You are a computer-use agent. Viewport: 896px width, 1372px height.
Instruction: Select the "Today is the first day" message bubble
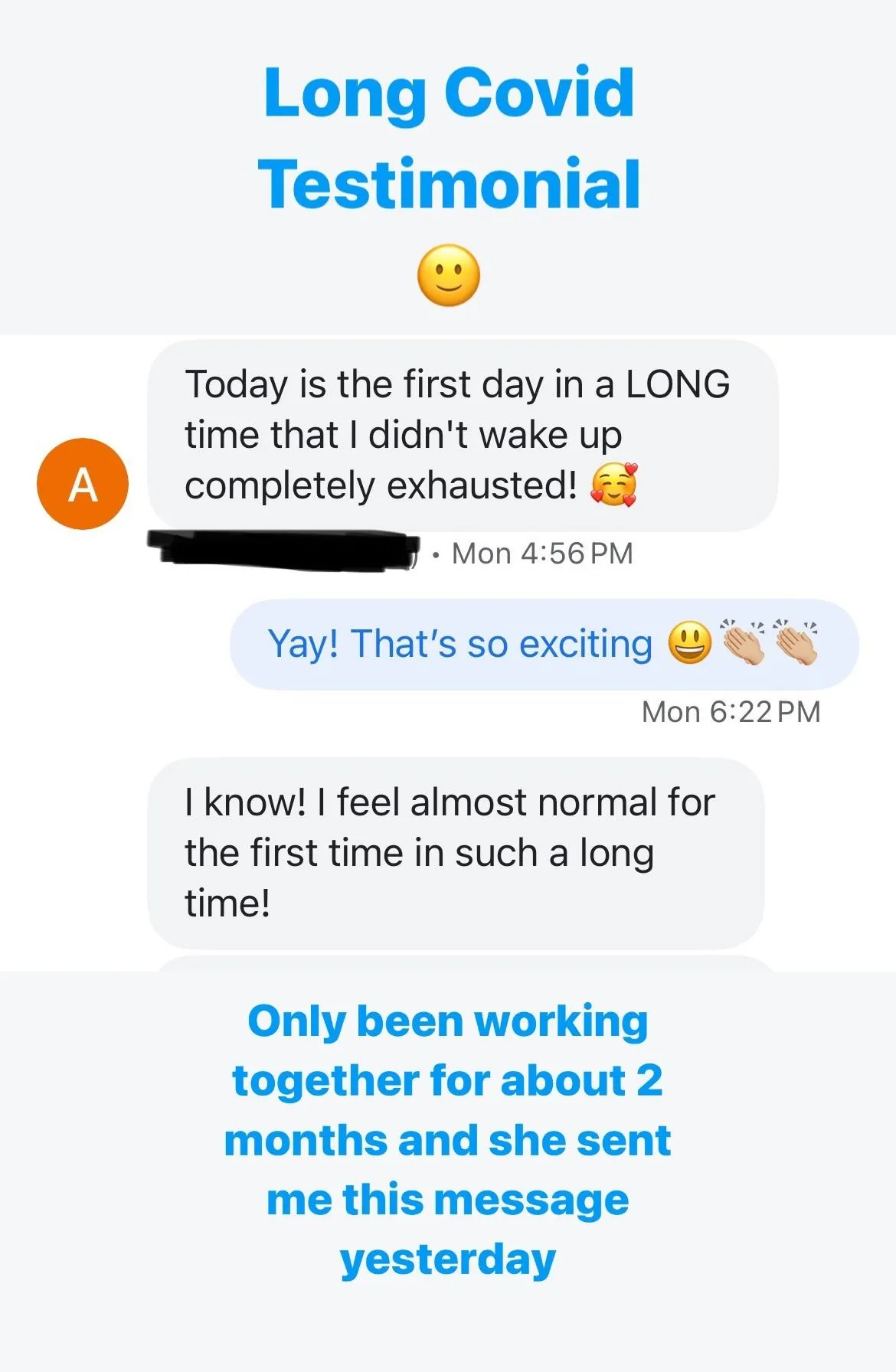click(x=463, y=436)
